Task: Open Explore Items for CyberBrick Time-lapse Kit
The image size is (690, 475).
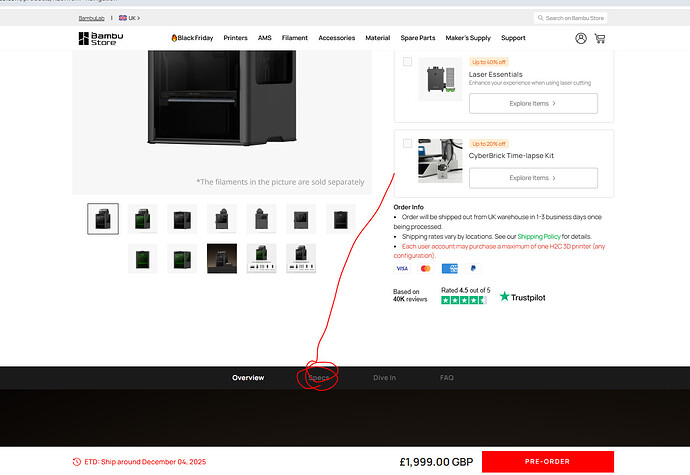Action: (533, 178)
